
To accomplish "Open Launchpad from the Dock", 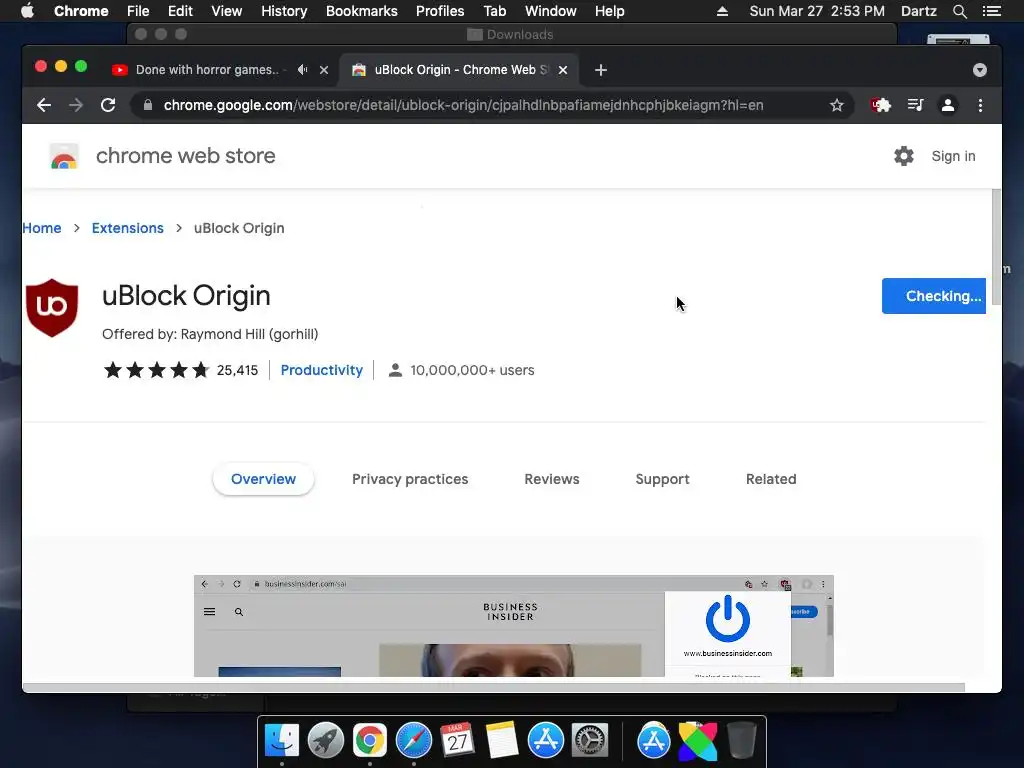I will 326,740.
